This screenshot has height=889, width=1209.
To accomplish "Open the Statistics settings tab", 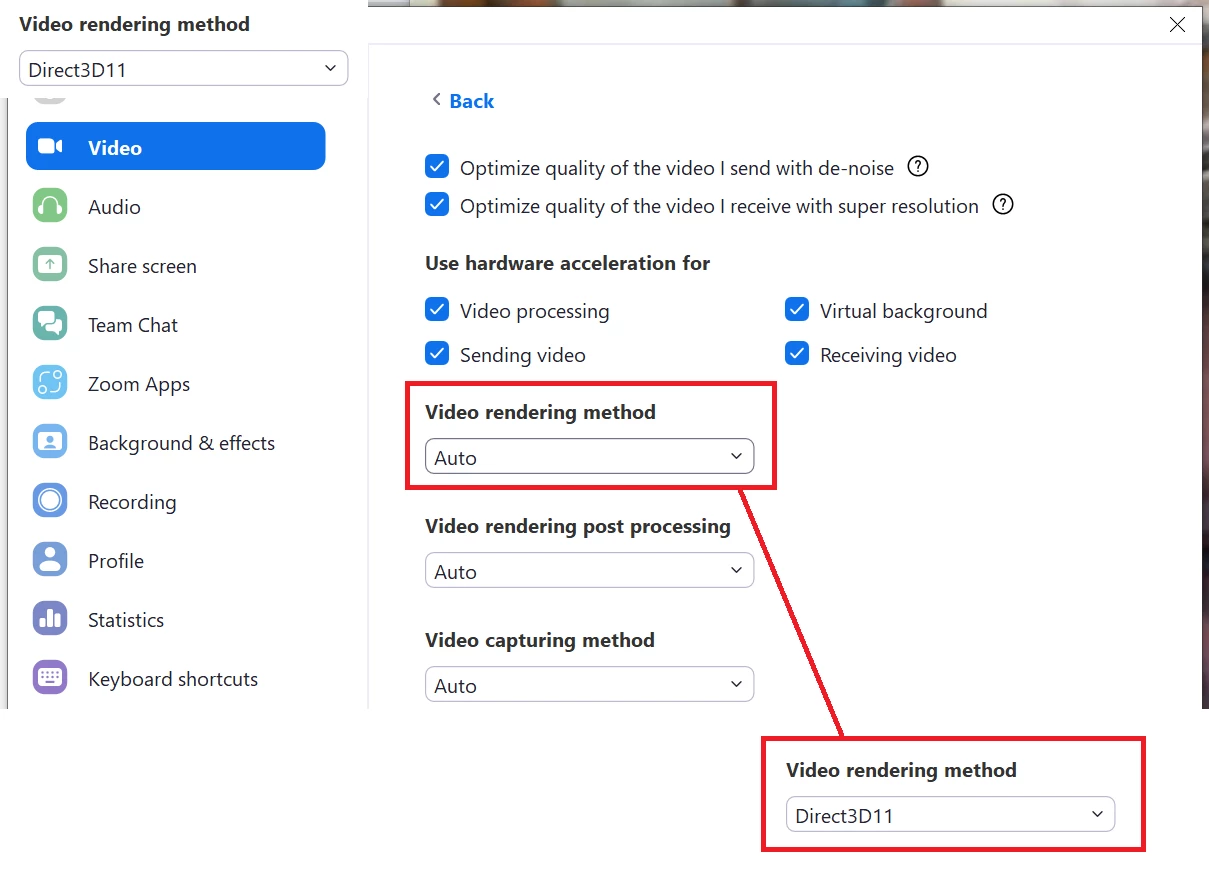I will point(176,619).
